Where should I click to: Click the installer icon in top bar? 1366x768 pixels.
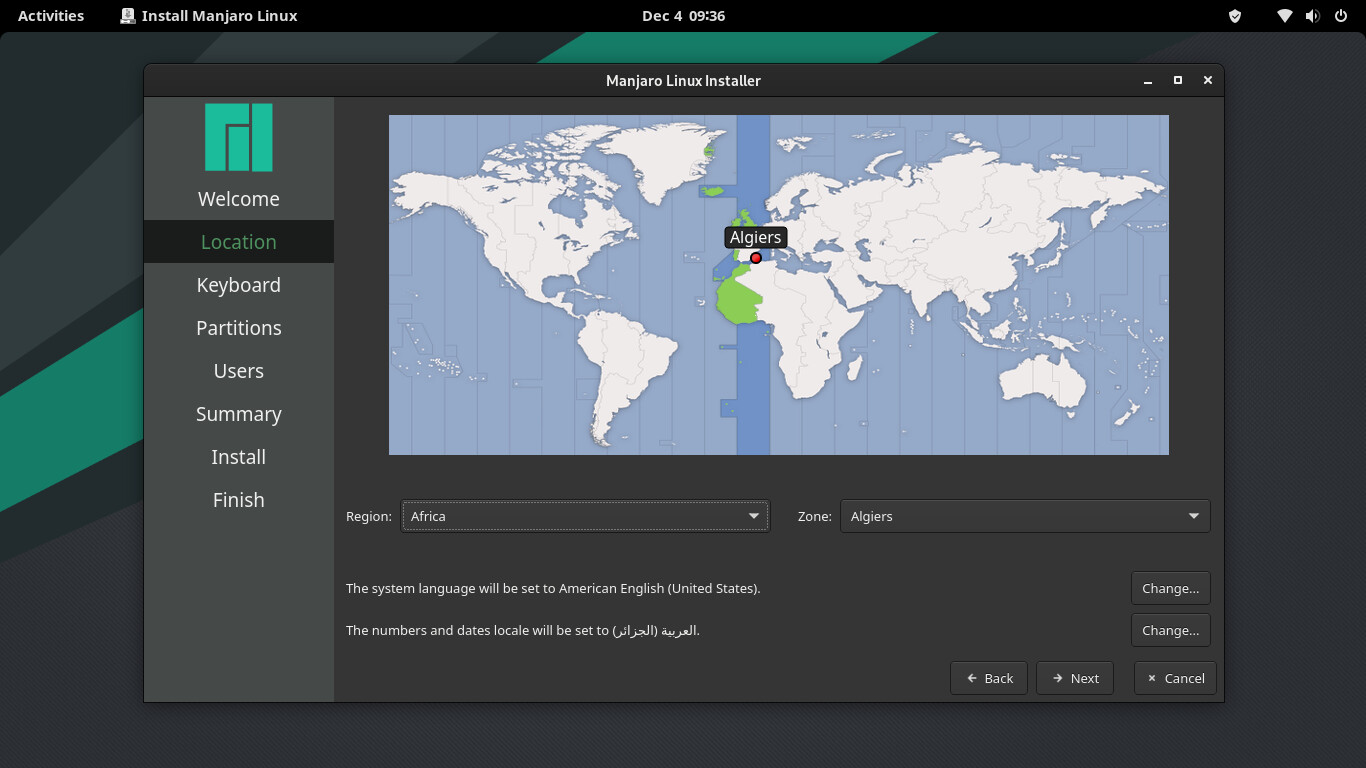[x=128, y=16]
